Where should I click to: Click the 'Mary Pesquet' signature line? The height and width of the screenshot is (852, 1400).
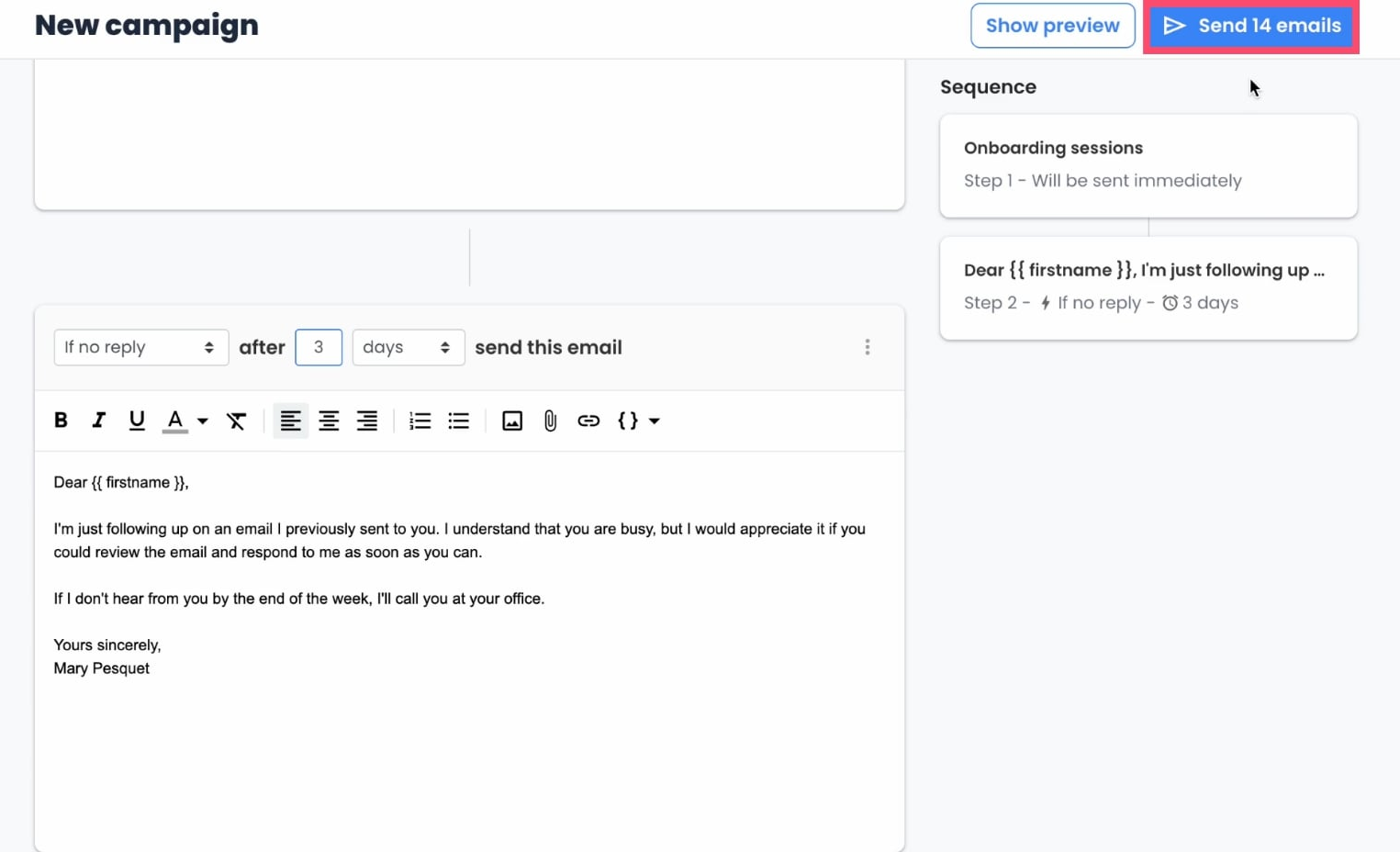coord(101,668)
